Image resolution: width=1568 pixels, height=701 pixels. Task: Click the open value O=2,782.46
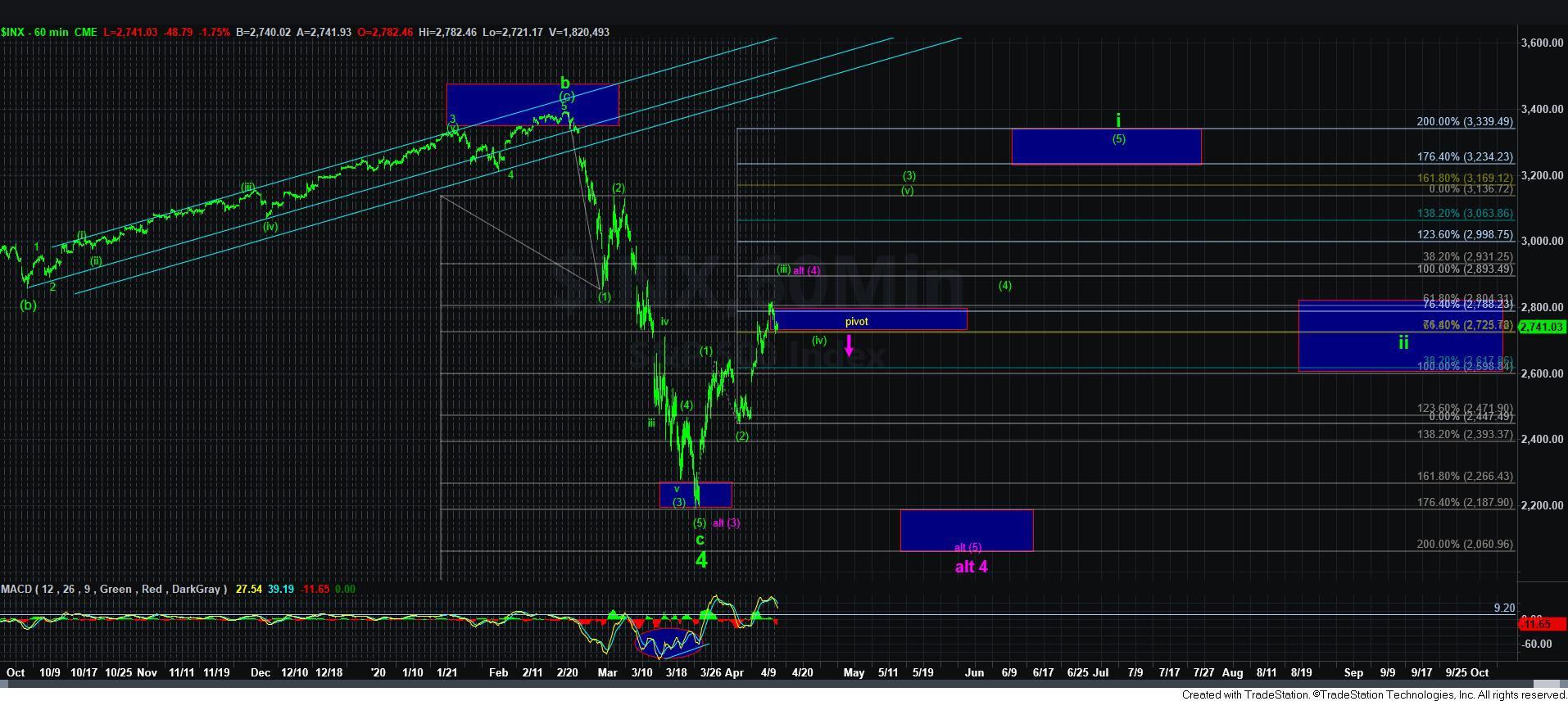[x=384, y=32]
